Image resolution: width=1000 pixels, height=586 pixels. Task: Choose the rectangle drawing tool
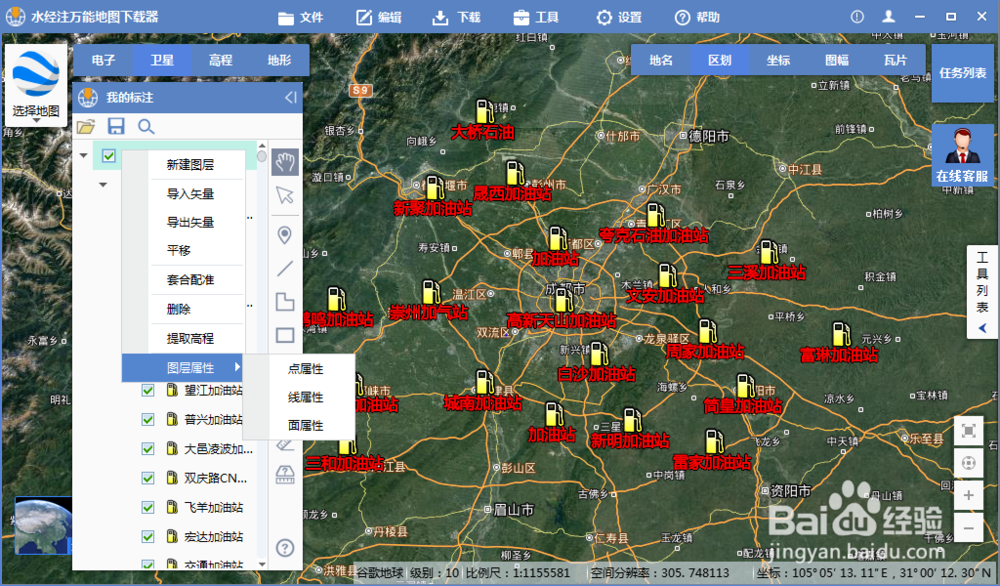click(x=284, y=335)
